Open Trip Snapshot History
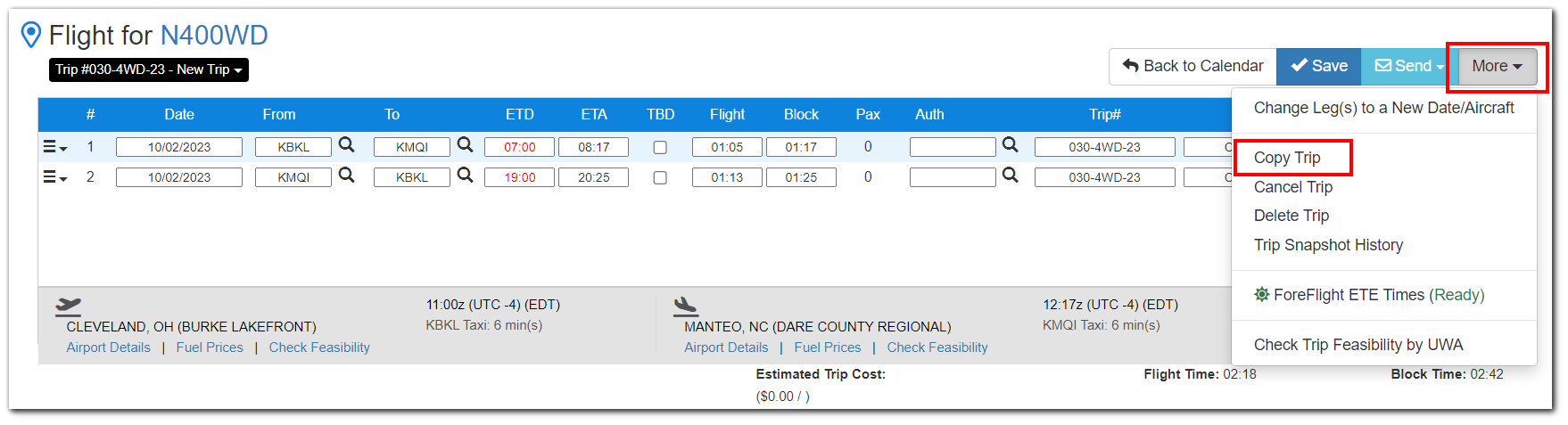The image size is (1568, 425). pos(1328,245)
